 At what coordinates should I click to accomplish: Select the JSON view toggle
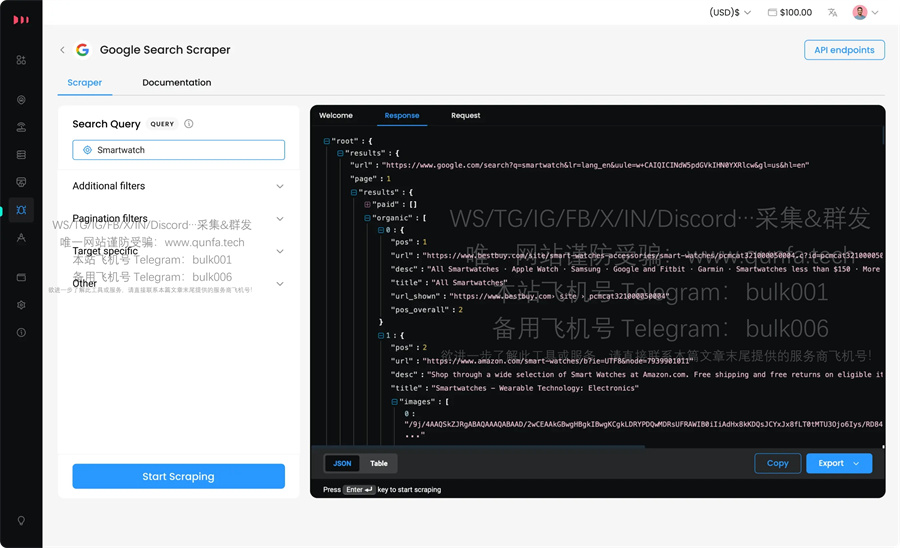point(342,464)
